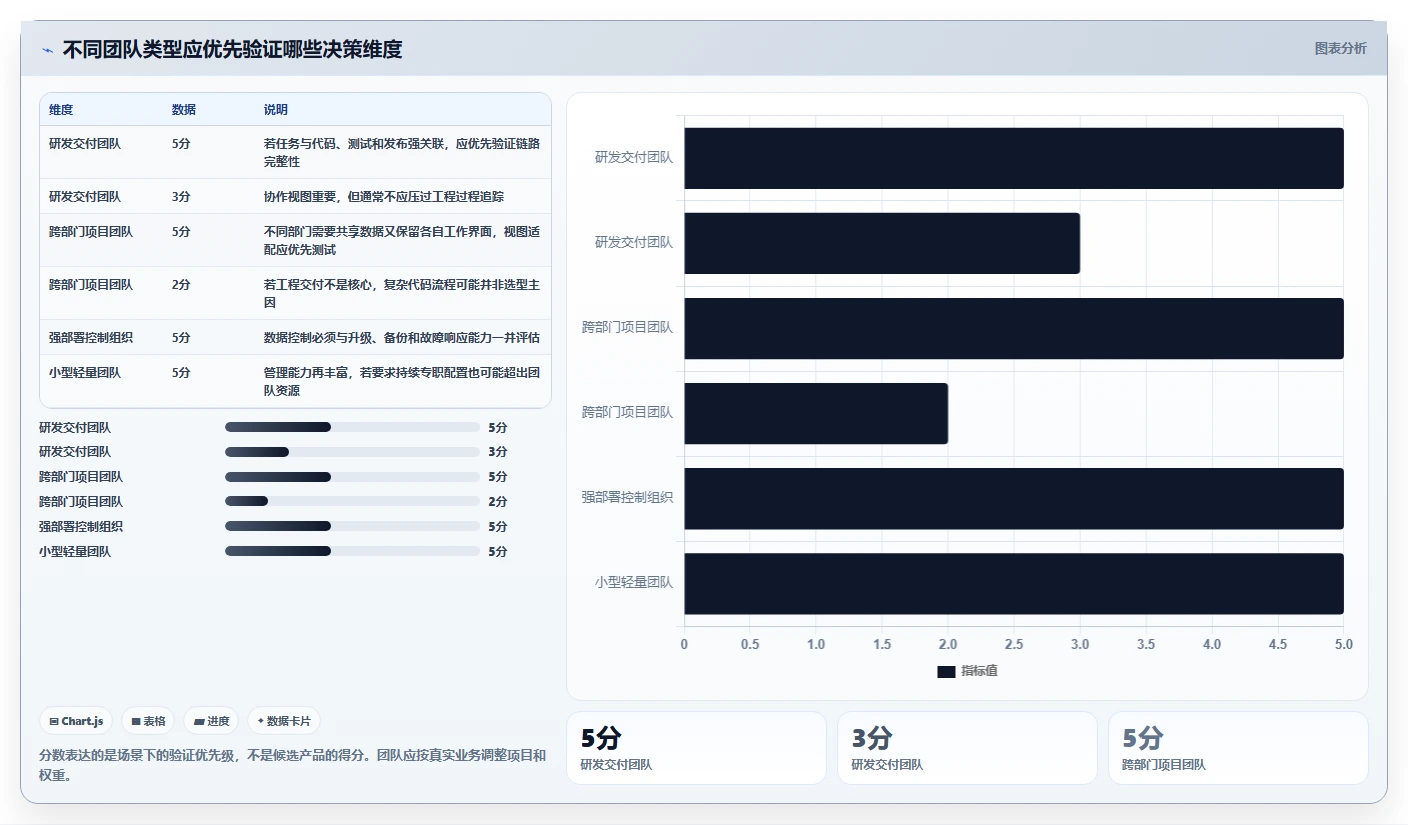
Task: Click 小型轻量团队 in the table
Action: point(85,372)
